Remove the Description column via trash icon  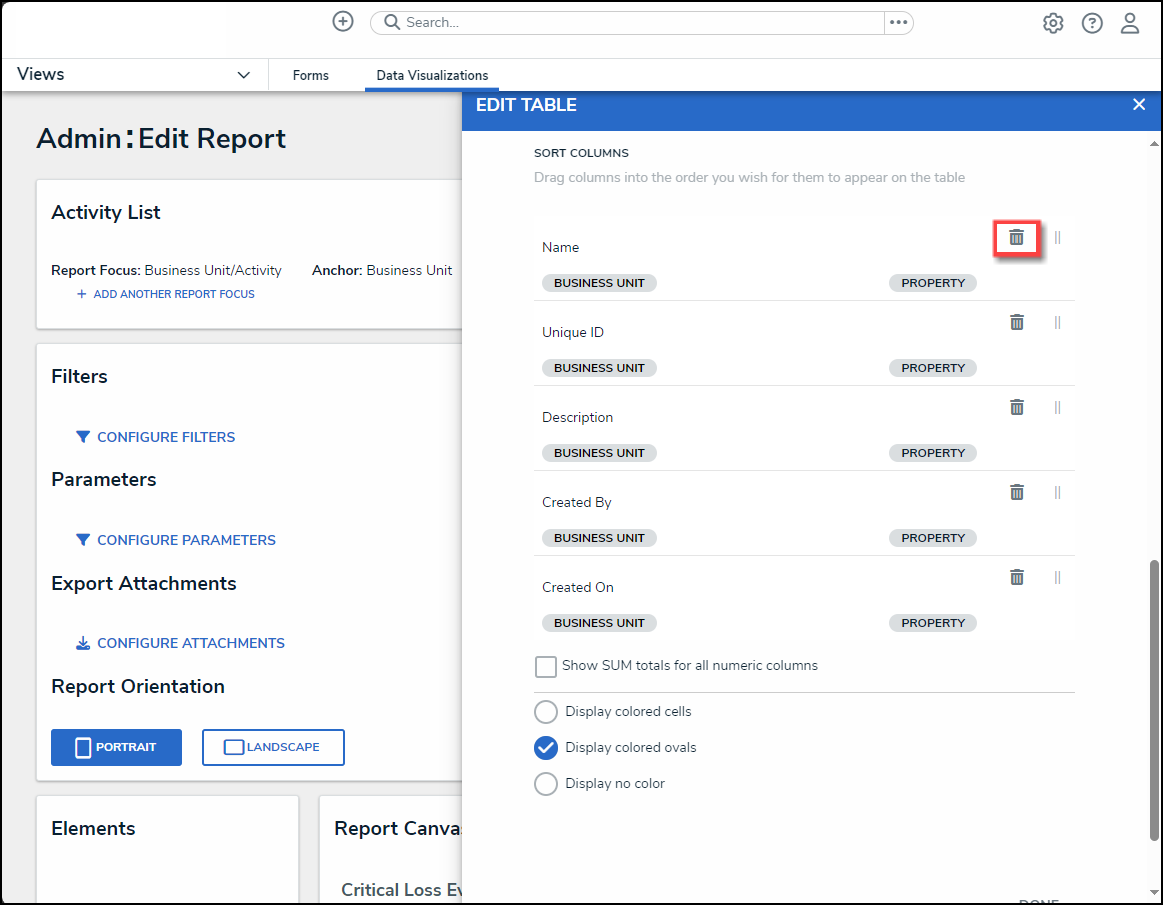1016,407
